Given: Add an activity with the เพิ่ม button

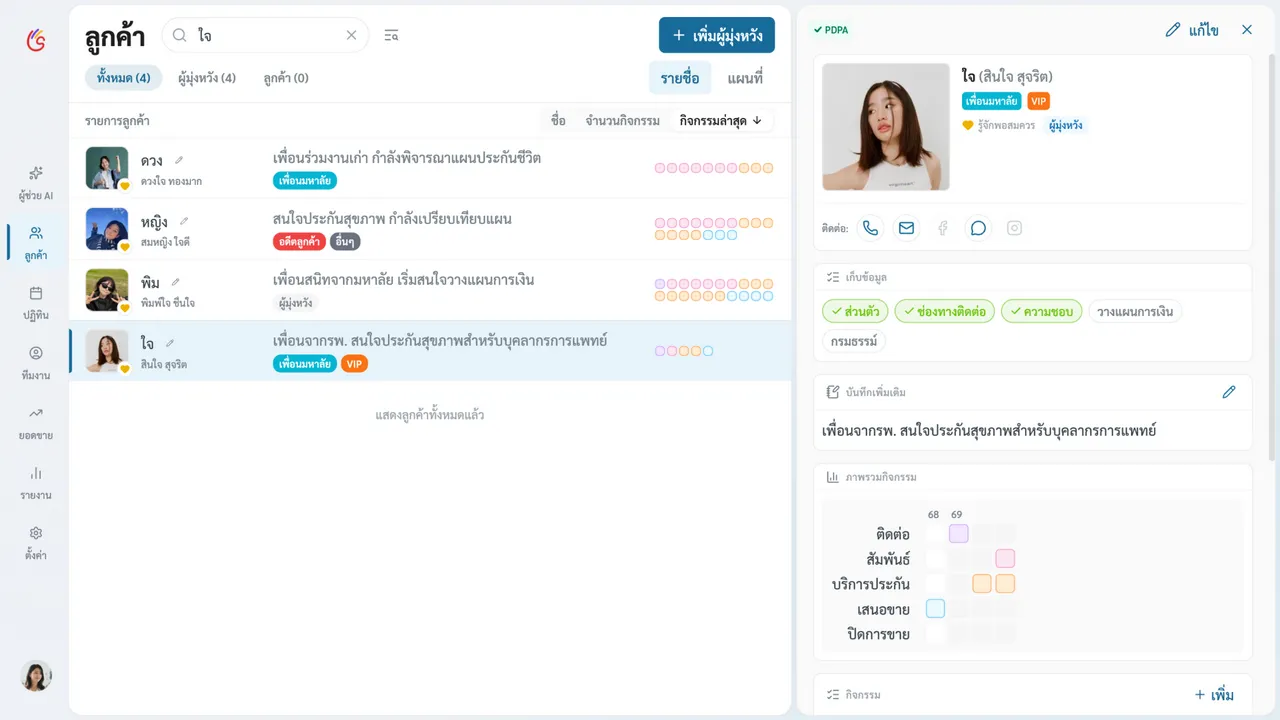Looking at the screenshot, I should click(x=1214, y=695).
